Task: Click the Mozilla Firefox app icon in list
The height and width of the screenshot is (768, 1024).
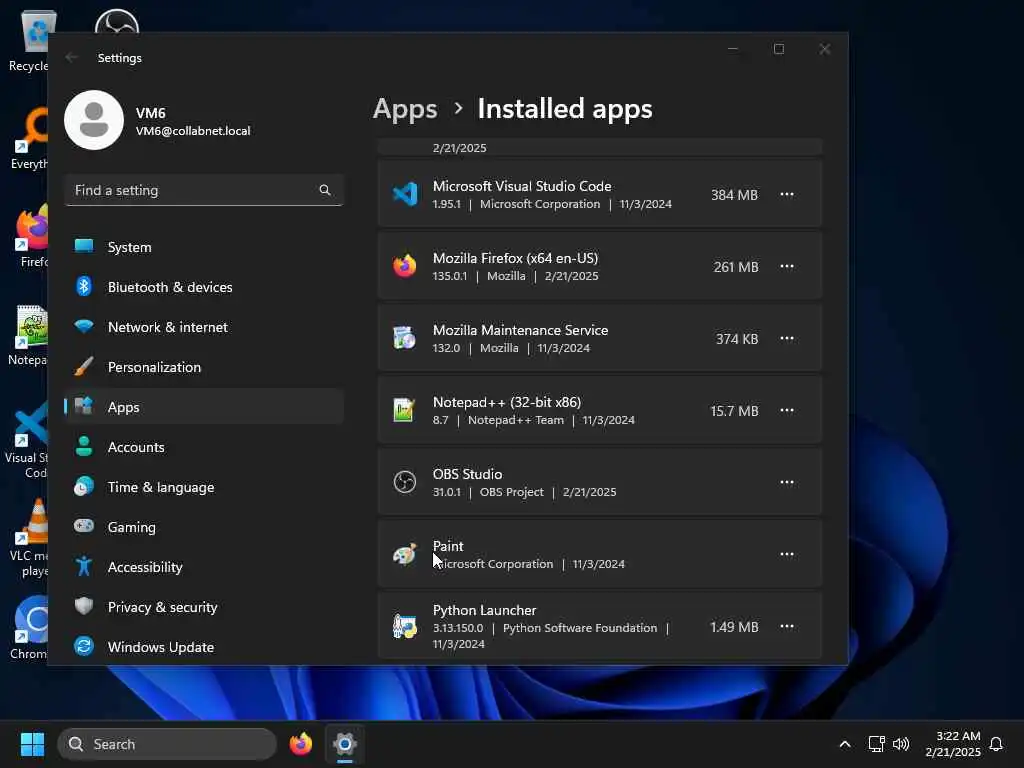Action: pos(405,266)
